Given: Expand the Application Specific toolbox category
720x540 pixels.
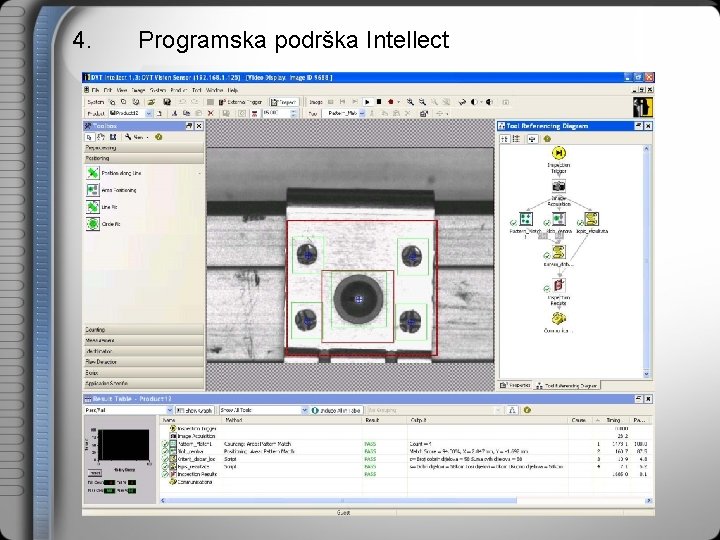Looking at the screenshot, I should (x=143, y=383).
